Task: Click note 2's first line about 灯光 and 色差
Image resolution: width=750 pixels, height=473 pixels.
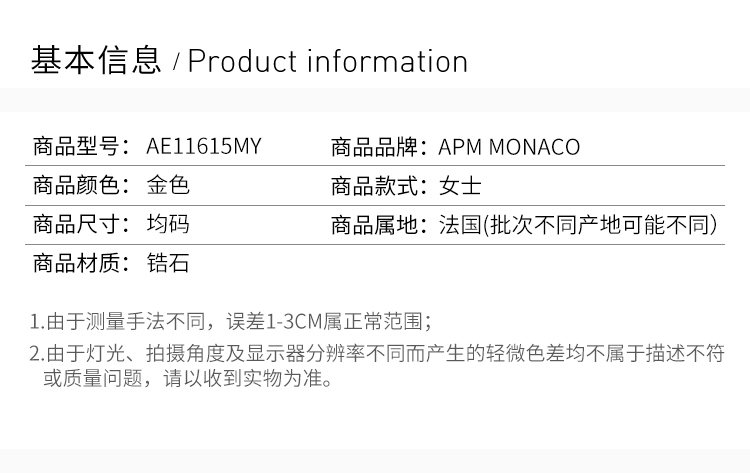Action: click(376, 353)
